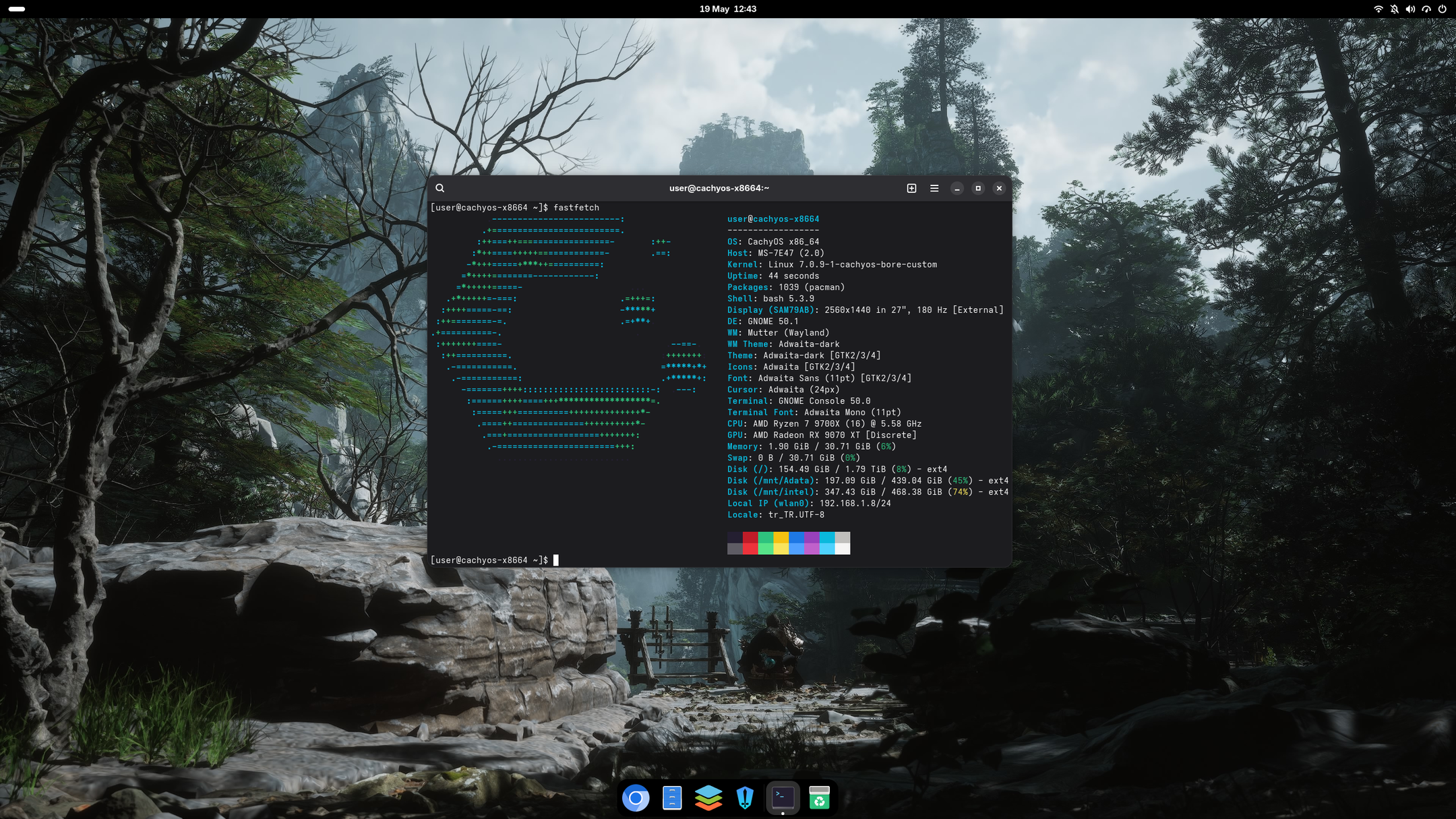Click the OS: CachyOS x86_64 line
This screenshot has height=819, width=1456.
point(773,242)
